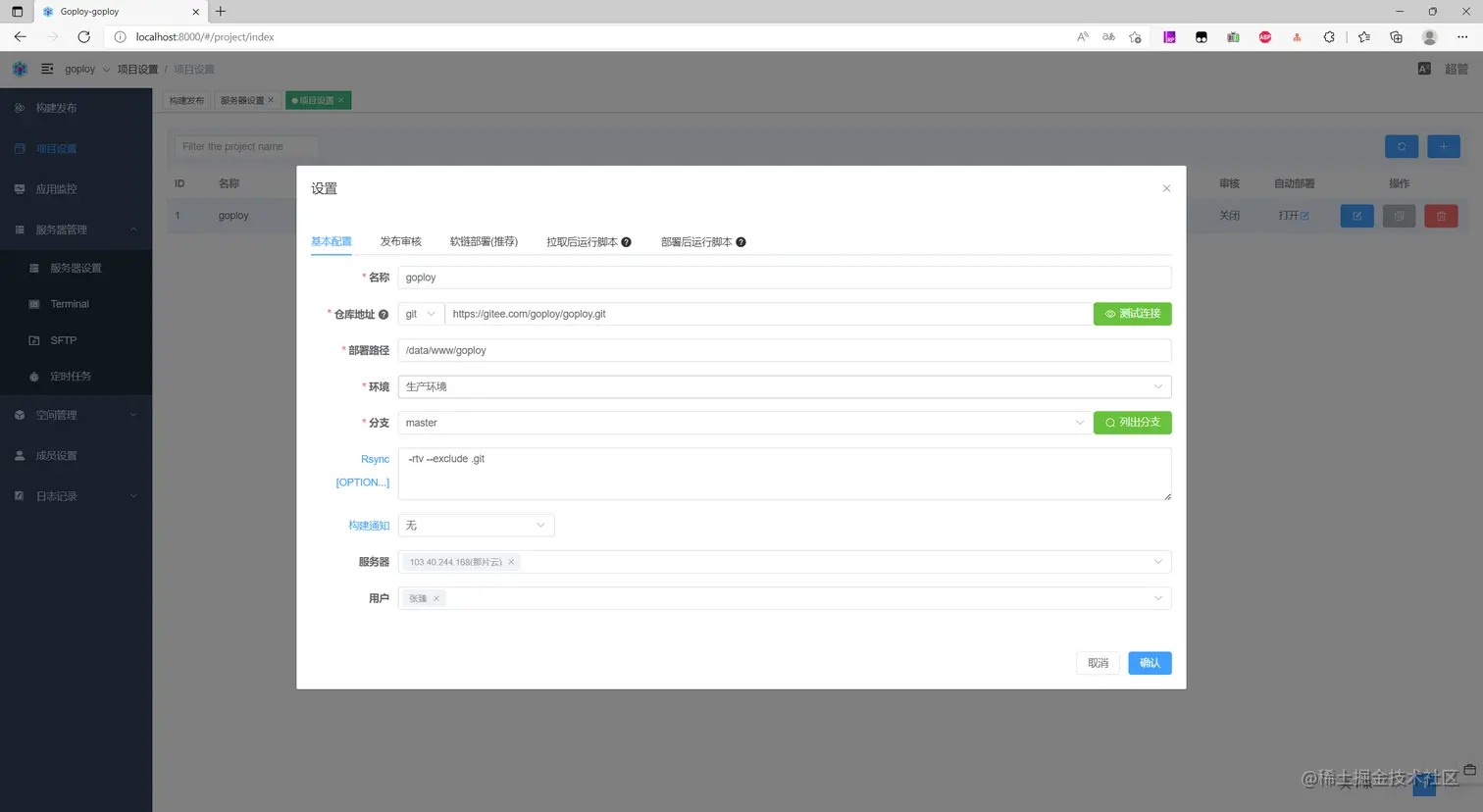Click the Rsync link label
The height and width of the screenshot is (812, 1483).
coord(375,459)
